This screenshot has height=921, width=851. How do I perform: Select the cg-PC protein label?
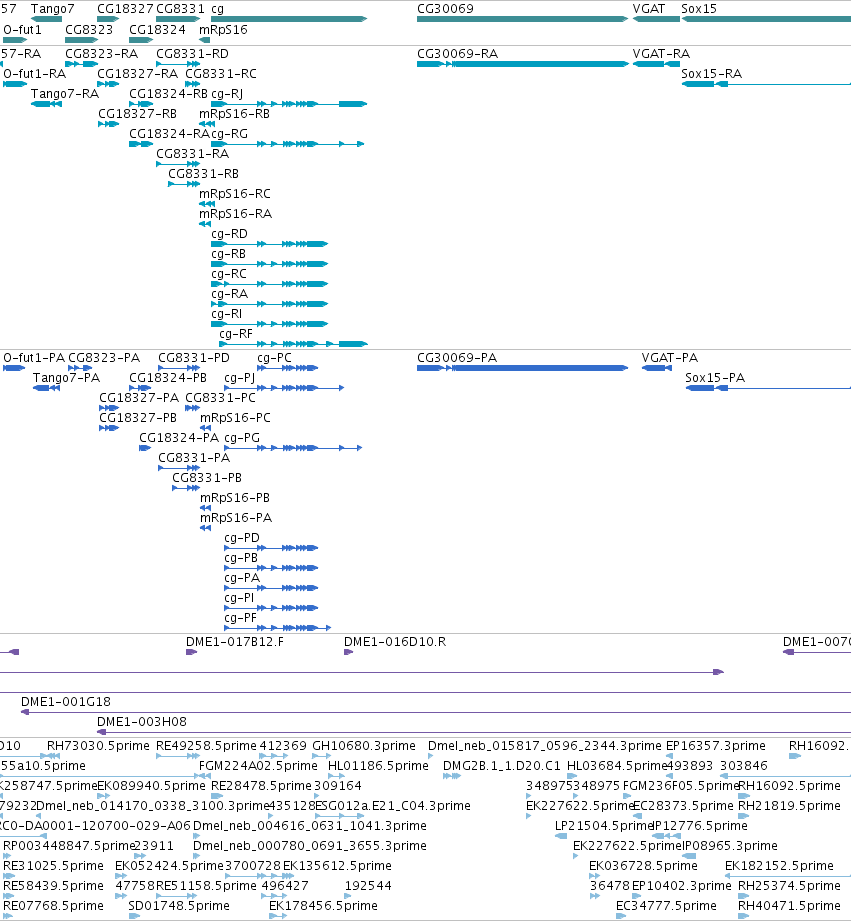274,358
